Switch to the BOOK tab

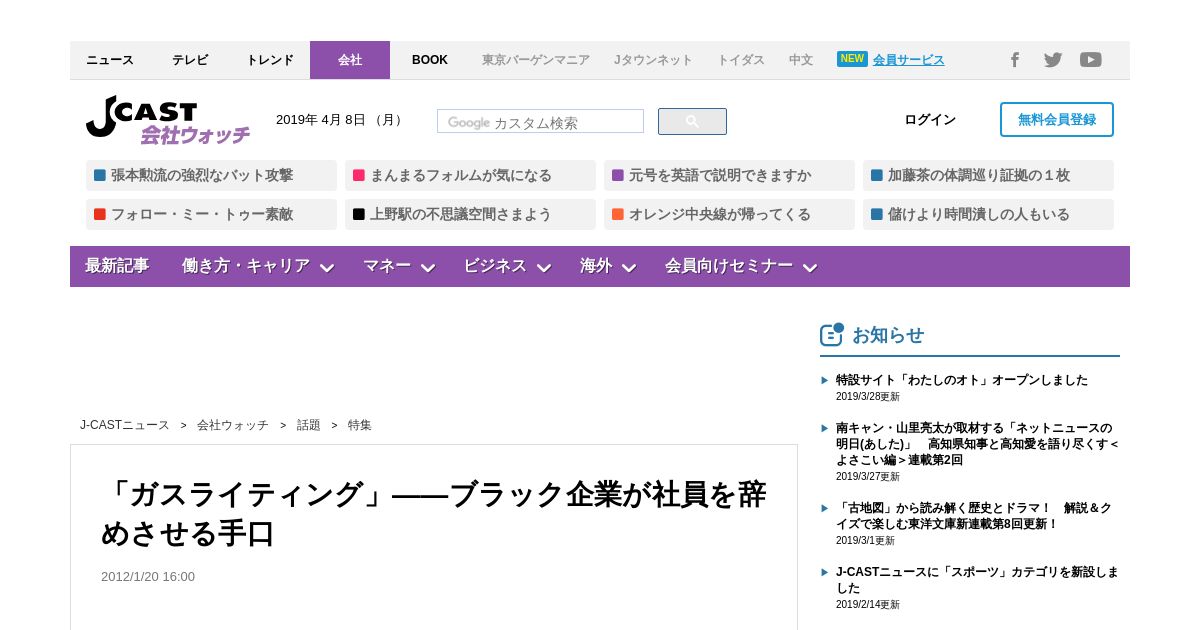(430, 60)
